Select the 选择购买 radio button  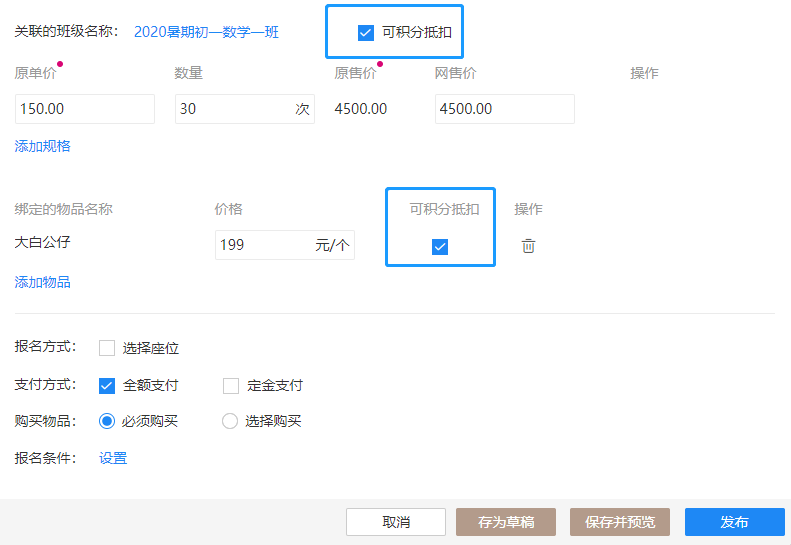[230, 421]
